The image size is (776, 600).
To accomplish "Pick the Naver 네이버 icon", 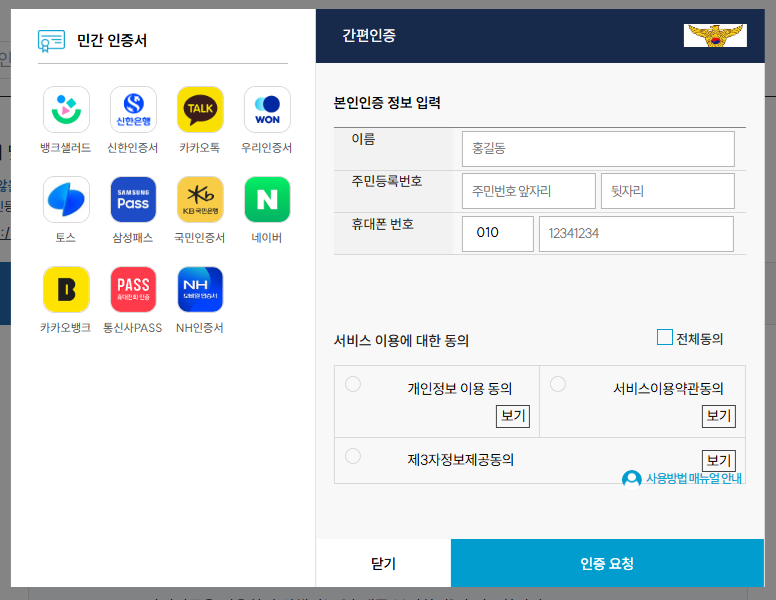I will (x=267, y=200).
